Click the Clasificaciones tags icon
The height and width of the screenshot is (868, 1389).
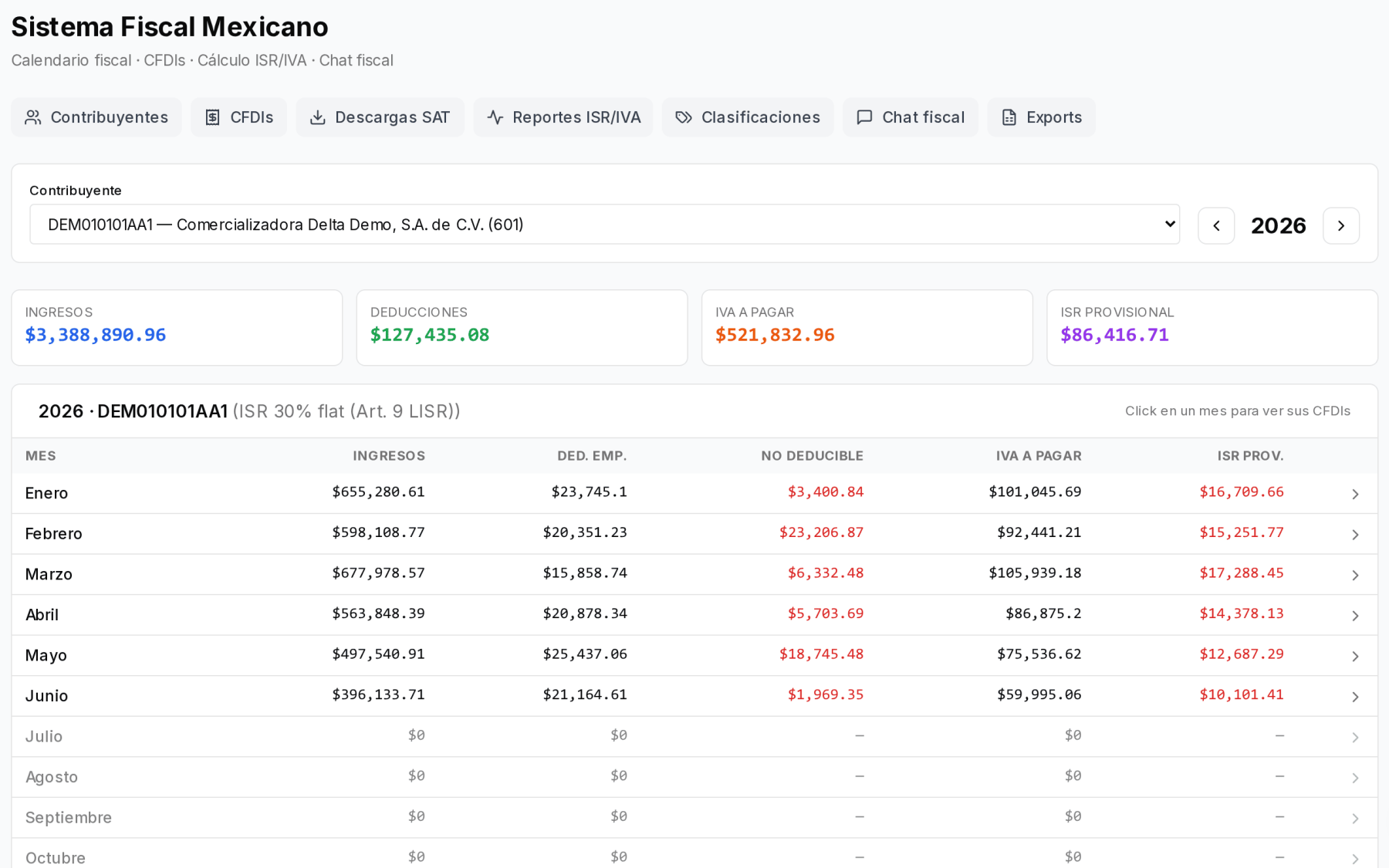684,117
